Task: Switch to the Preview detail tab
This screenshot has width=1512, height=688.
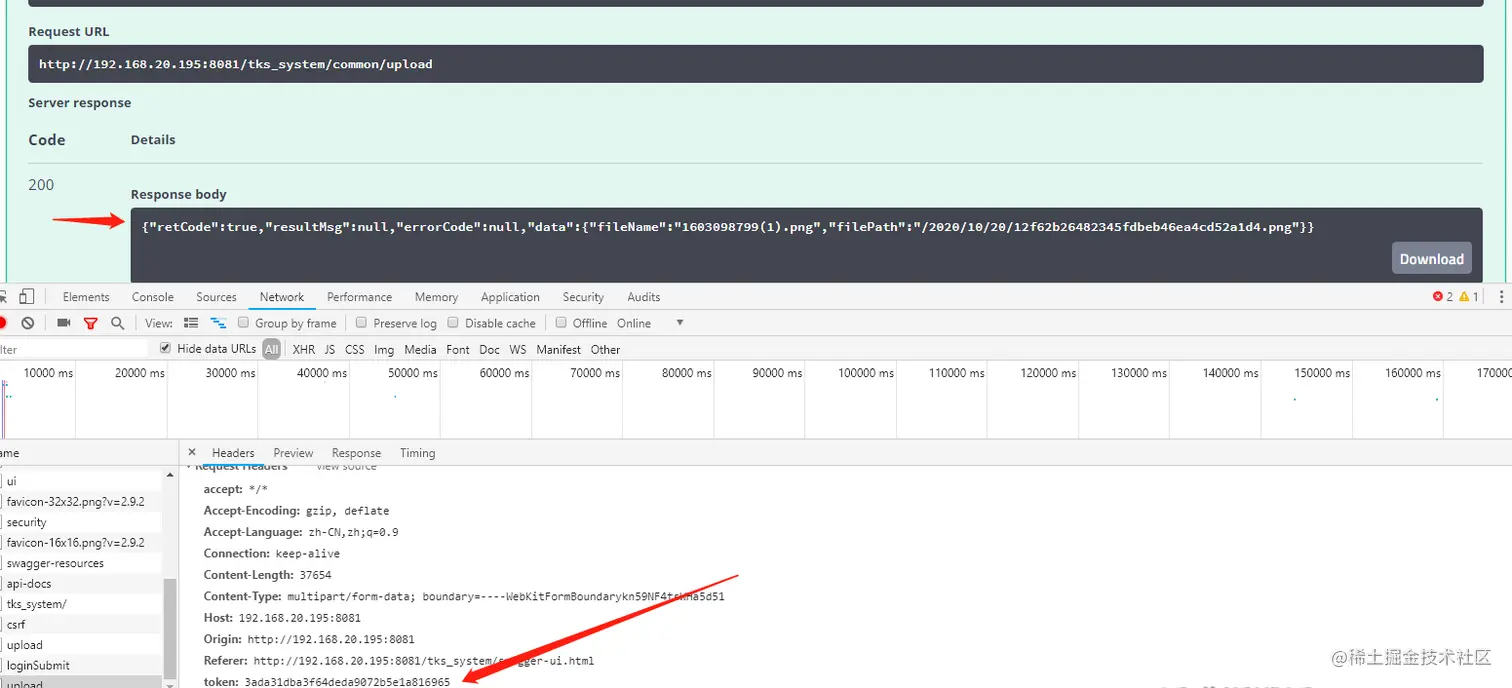Action: (x=293, y=453)
